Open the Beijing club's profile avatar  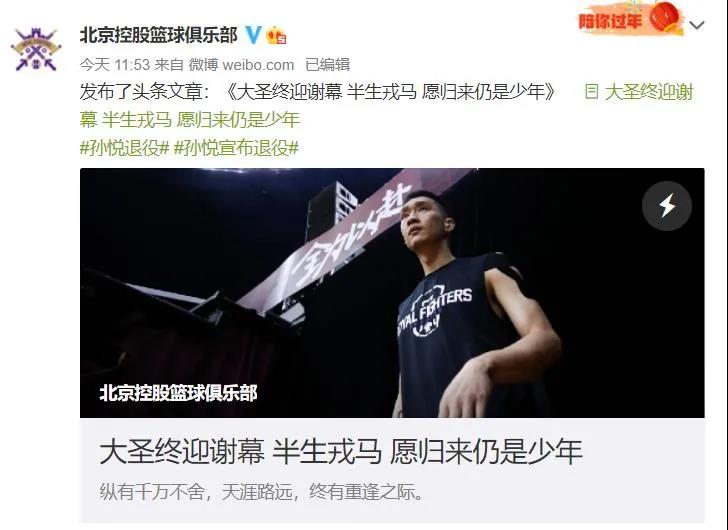36,50
